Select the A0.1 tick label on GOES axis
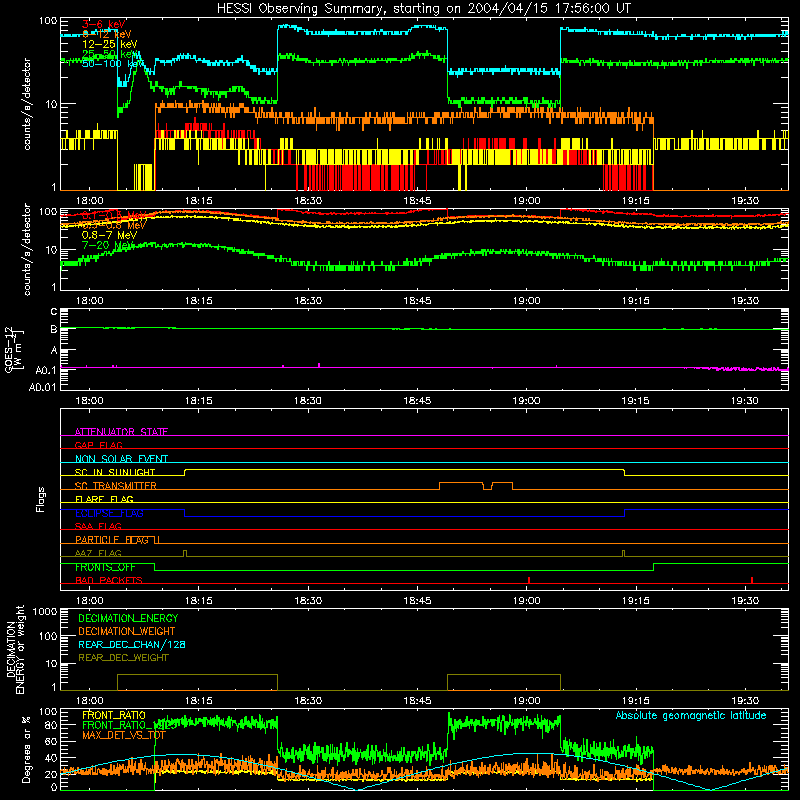Viewport: 800px width, 800px height. [x=45, y=370]
